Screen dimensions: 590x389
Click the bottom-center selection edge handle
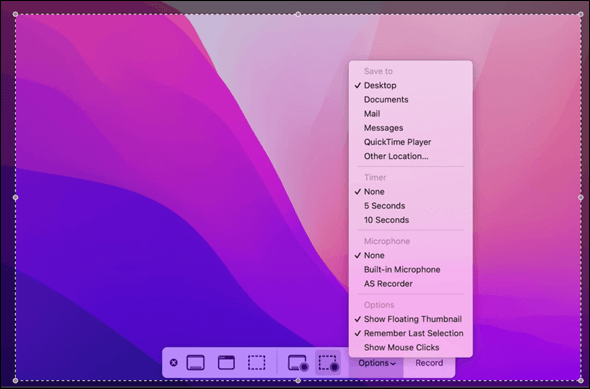(298, 381)
